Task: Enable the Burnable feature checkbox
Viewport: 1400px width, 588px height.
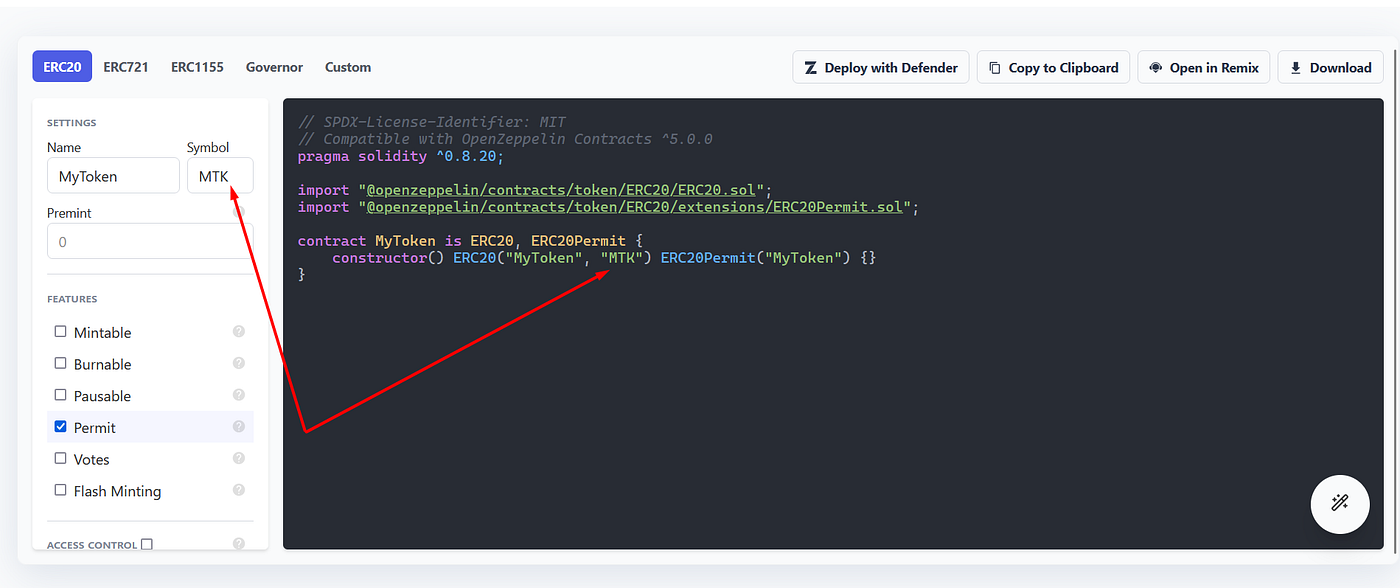Action: [61, 364]
